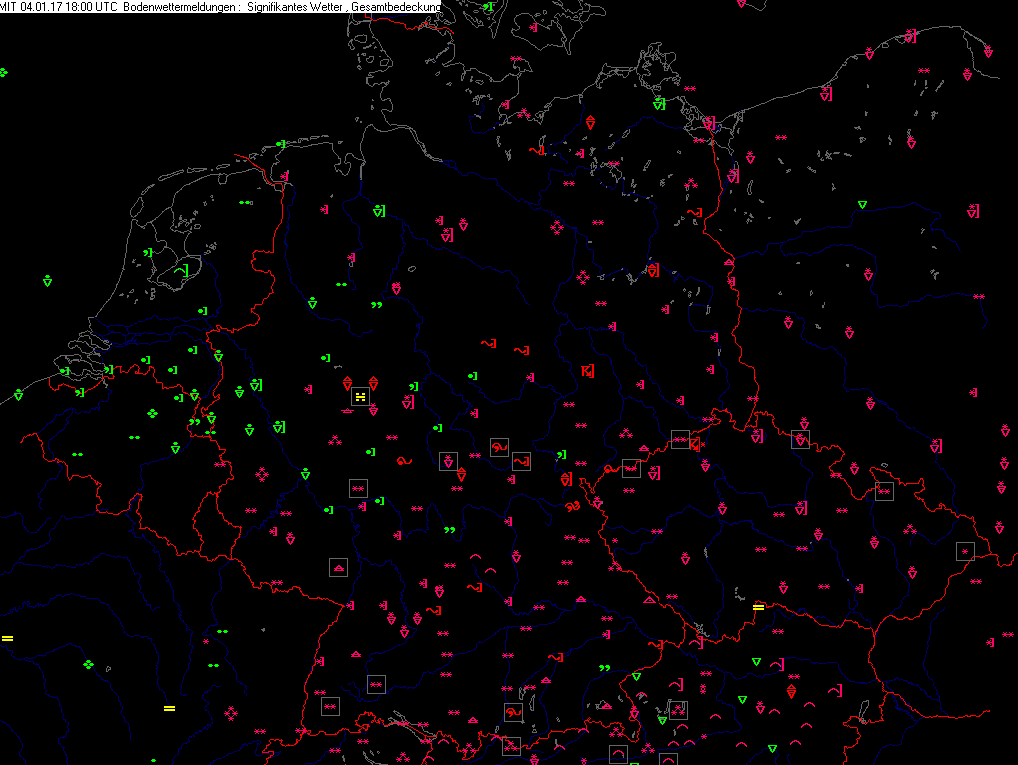Click the boxed single pink snowflake marker

(965, 552)
